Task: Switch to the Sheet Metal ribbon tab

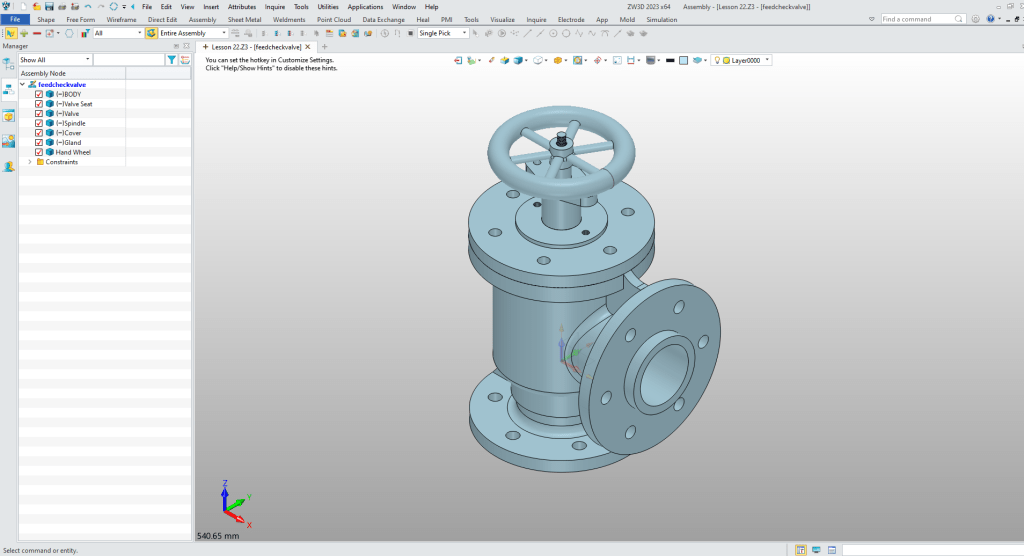Action: coord(244,19)
